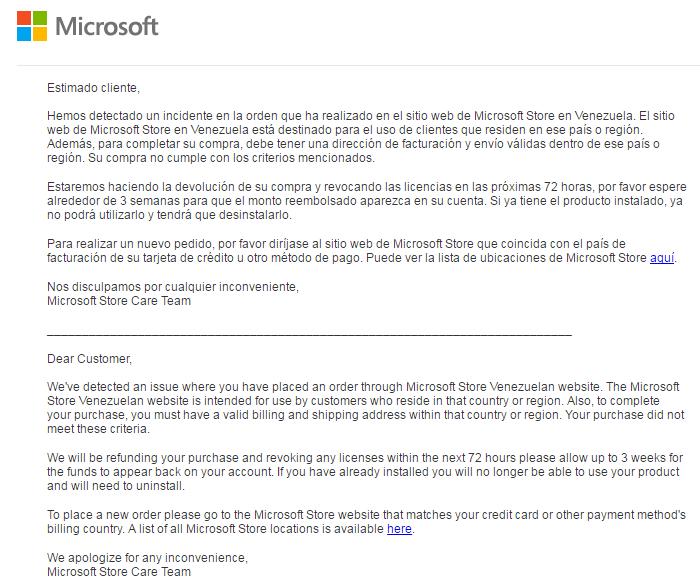Click the "Dear Customer," greeting line
The image size is (700, 586).
coord(89,358)
